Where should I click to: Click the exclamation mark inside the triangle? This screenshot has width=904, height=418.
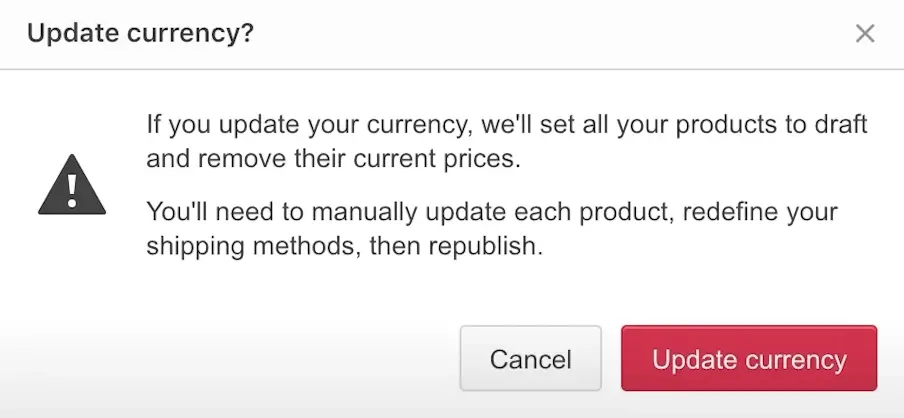(x=72, y=190)
